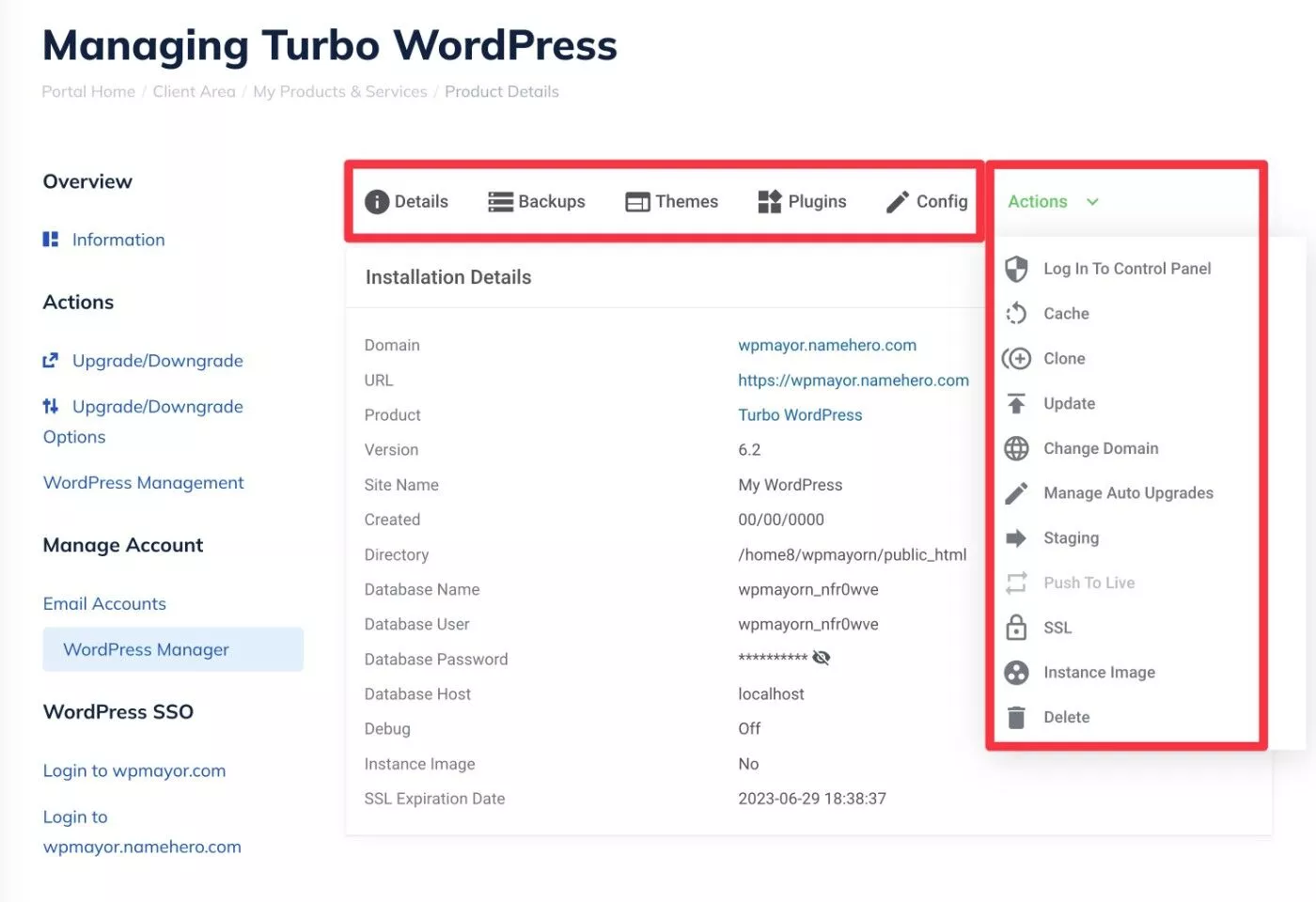This screenshot has height=902, width=1316.
Task: Click the sliders icon beside Upgrade/Downgrade Options
Action: 51,407
